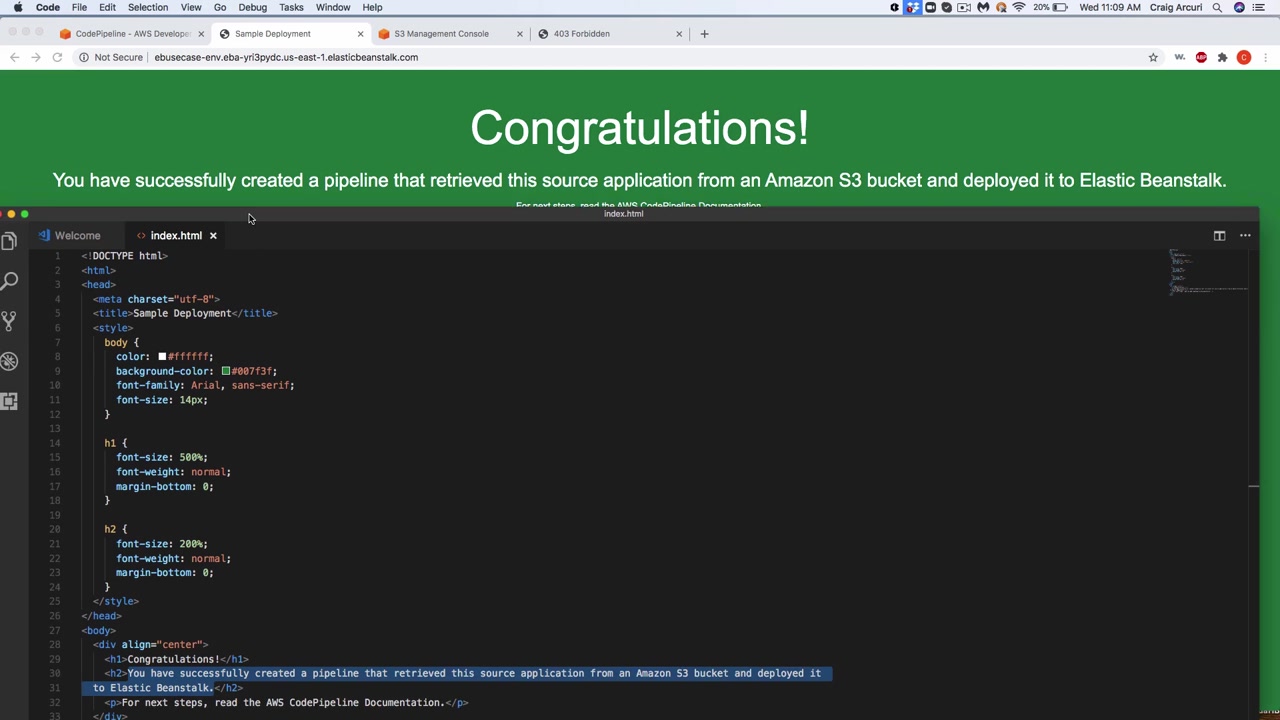1280x720 pixels.
Task: Bookmark page with the star icon
Action: click(1153, 57)
